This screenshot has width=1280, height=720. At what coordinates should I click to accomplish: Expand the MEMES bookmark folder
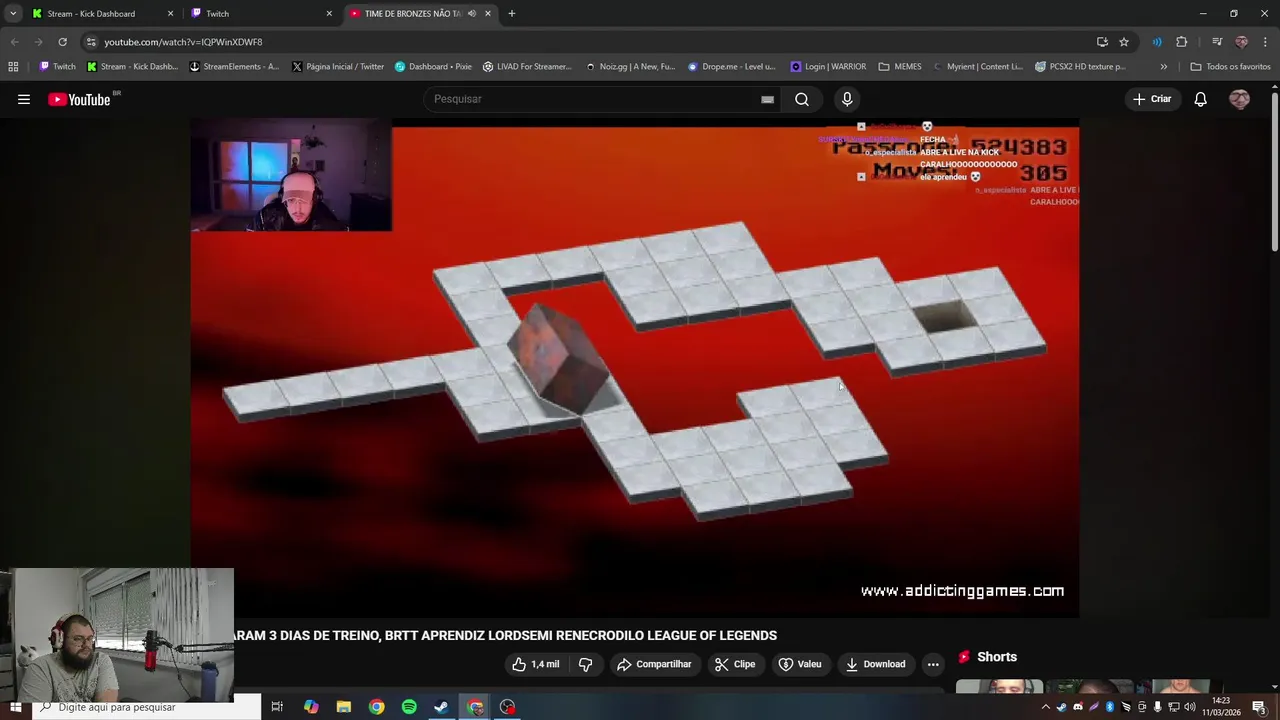coord(900,67)
